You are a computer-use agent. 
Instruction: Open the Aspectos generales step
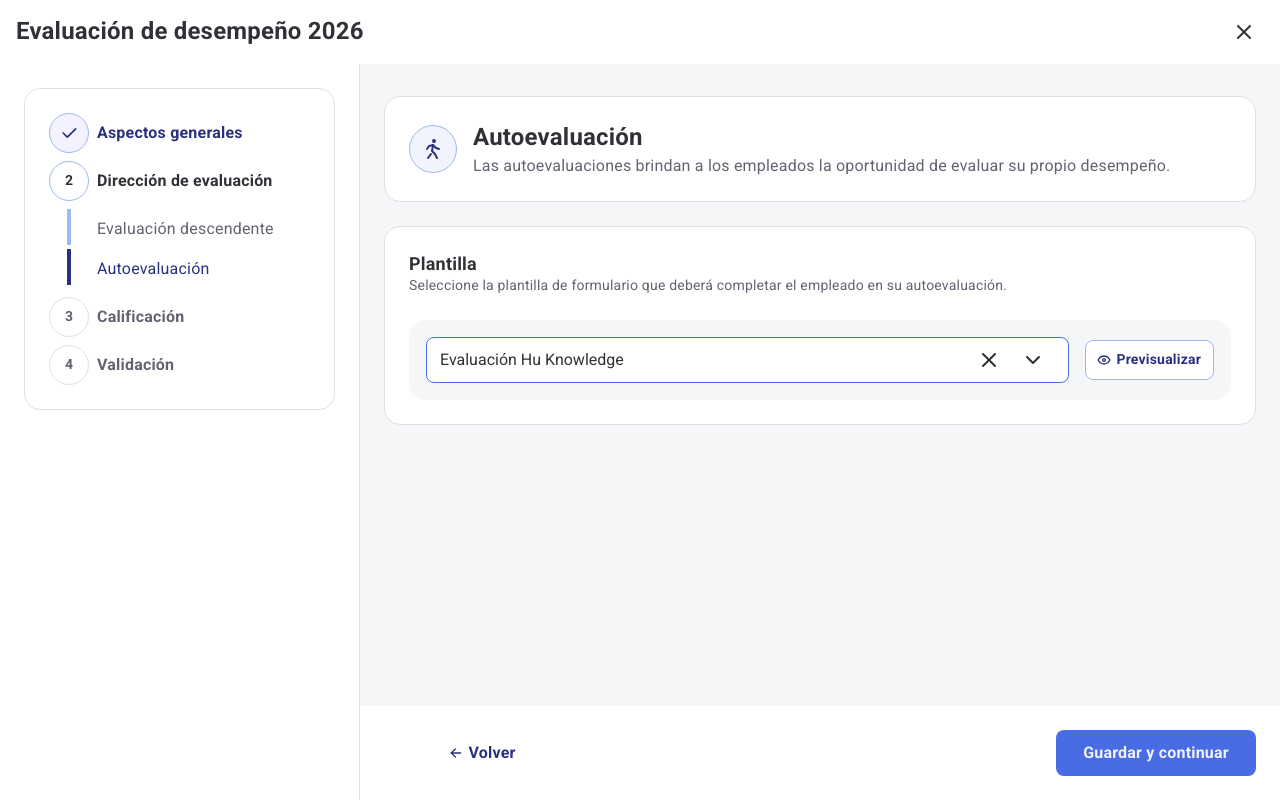[x=169, y=133]
